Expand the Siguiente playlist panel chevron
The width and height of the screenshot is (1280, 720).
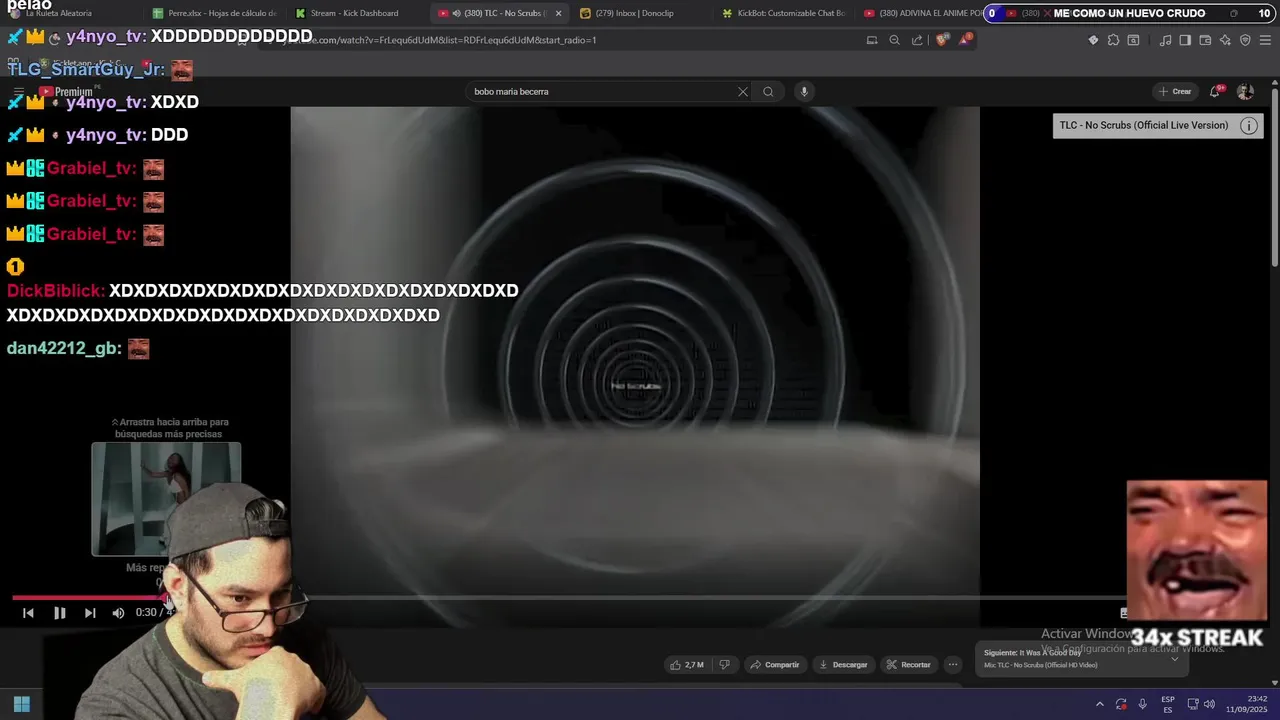(1174, 659)
